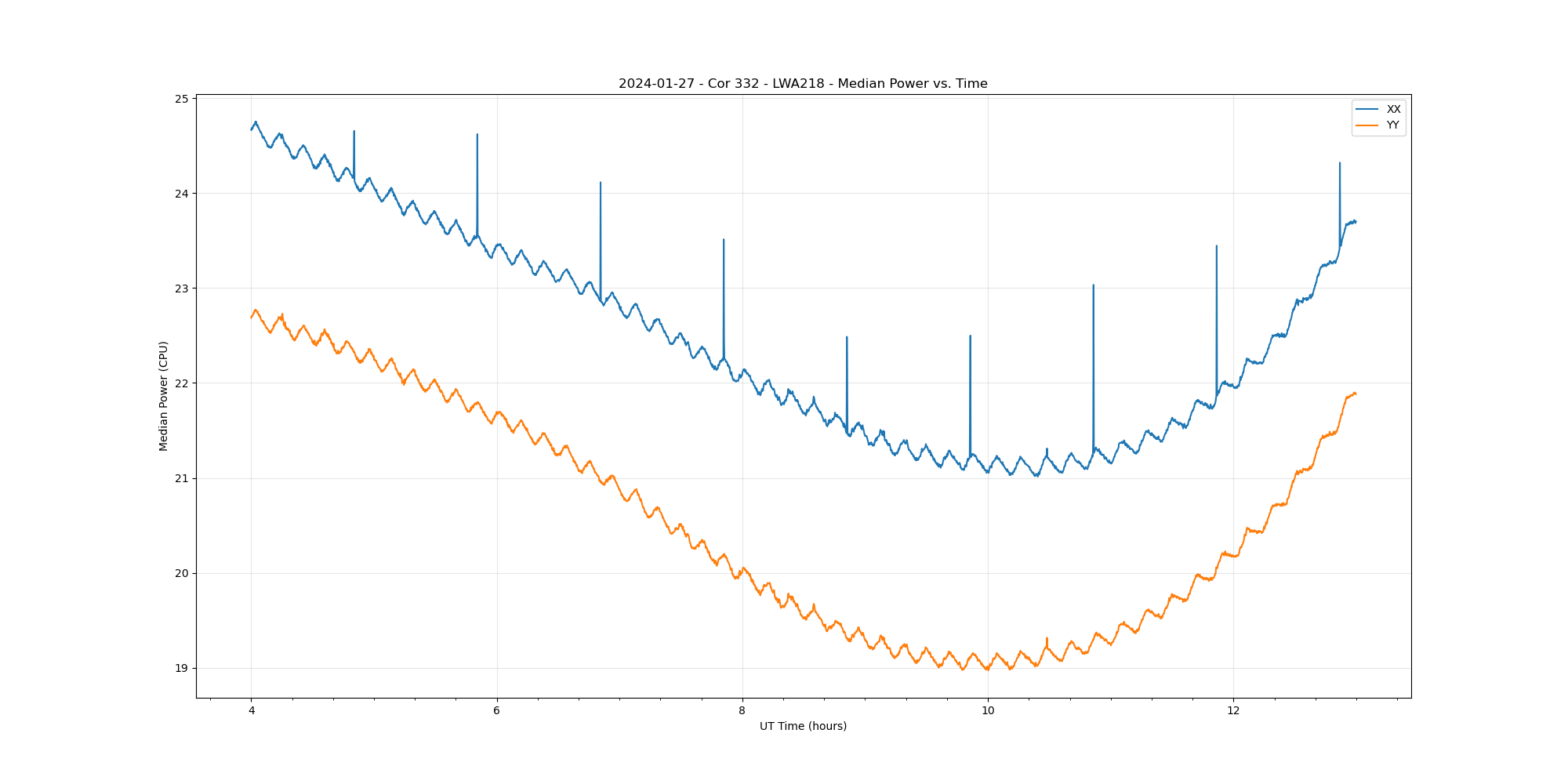
Task: Click the x-axis tick label 6
Action: tap(497, 711)
